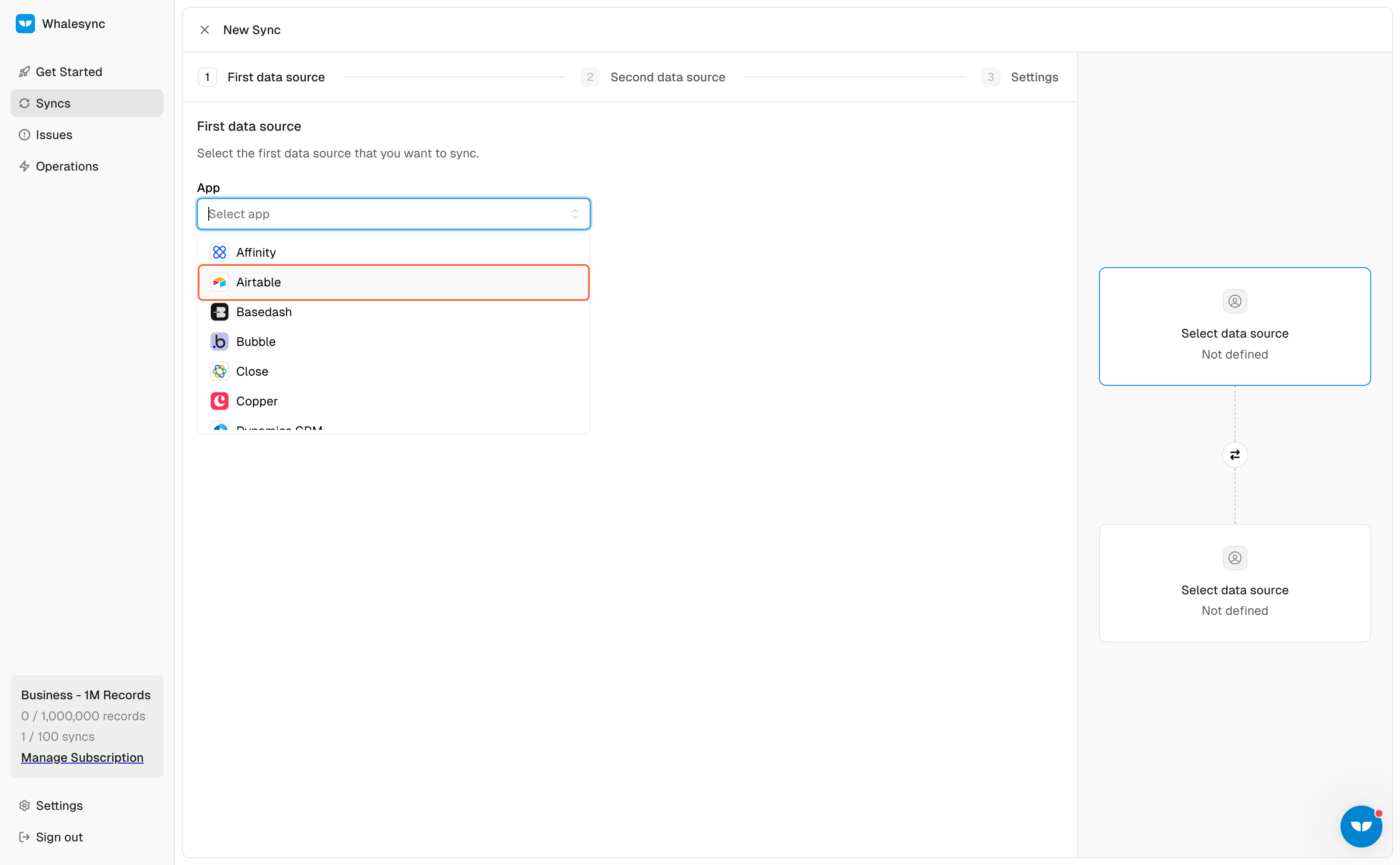Image resolution: width=1400 pixels, height=865 pixels.
Task: Click the refresh icon beside Syncs
Action: pyautogui.click(x=24, y=103)
